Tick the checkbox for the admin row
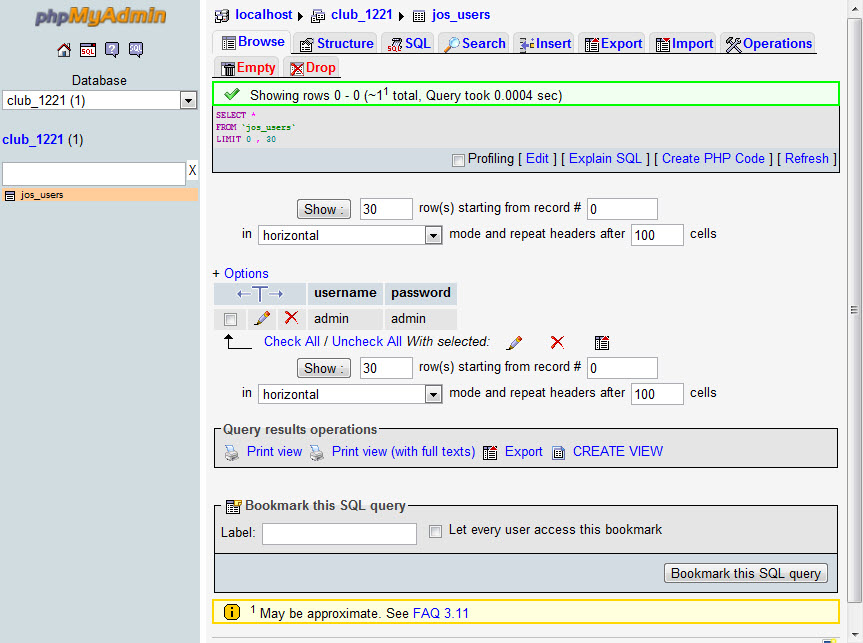The height and width of the screenshot is (643, 863). (230, 319)
